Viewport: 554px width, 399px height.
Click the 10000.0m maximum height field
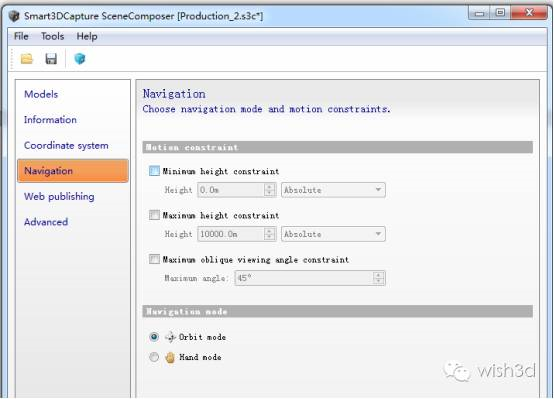[x=231, y=234]
